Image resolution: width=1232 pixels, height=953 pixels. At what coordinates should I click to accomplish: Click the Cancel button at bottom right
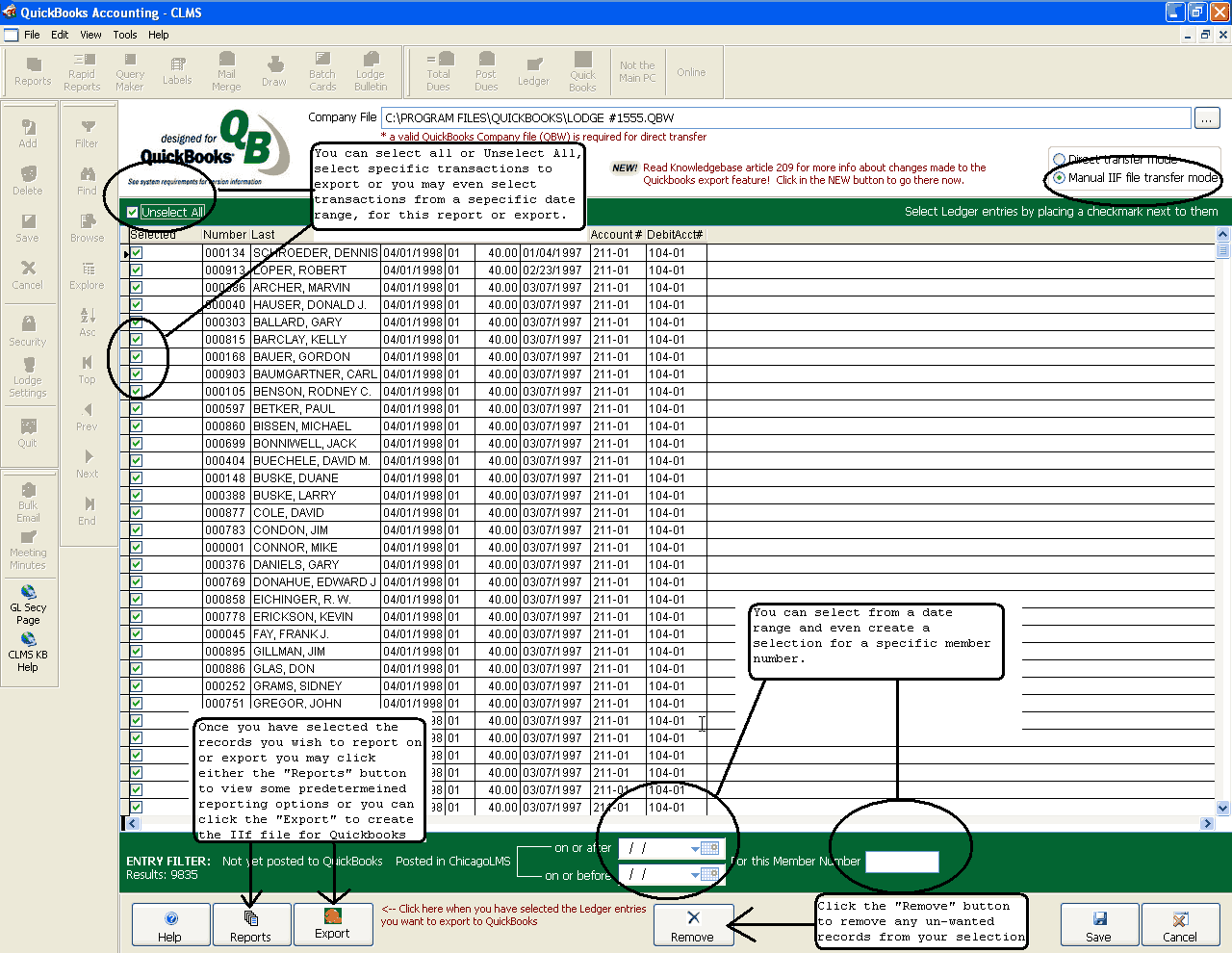click(x=1179, y=926)
